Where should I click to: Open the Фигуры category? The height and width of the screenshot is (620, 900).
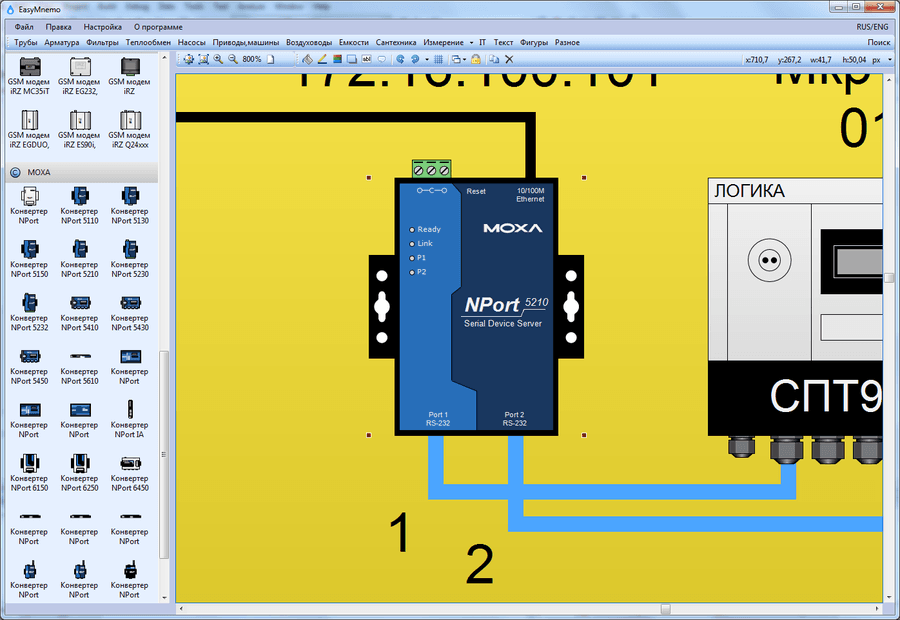[x=534, y=42]
